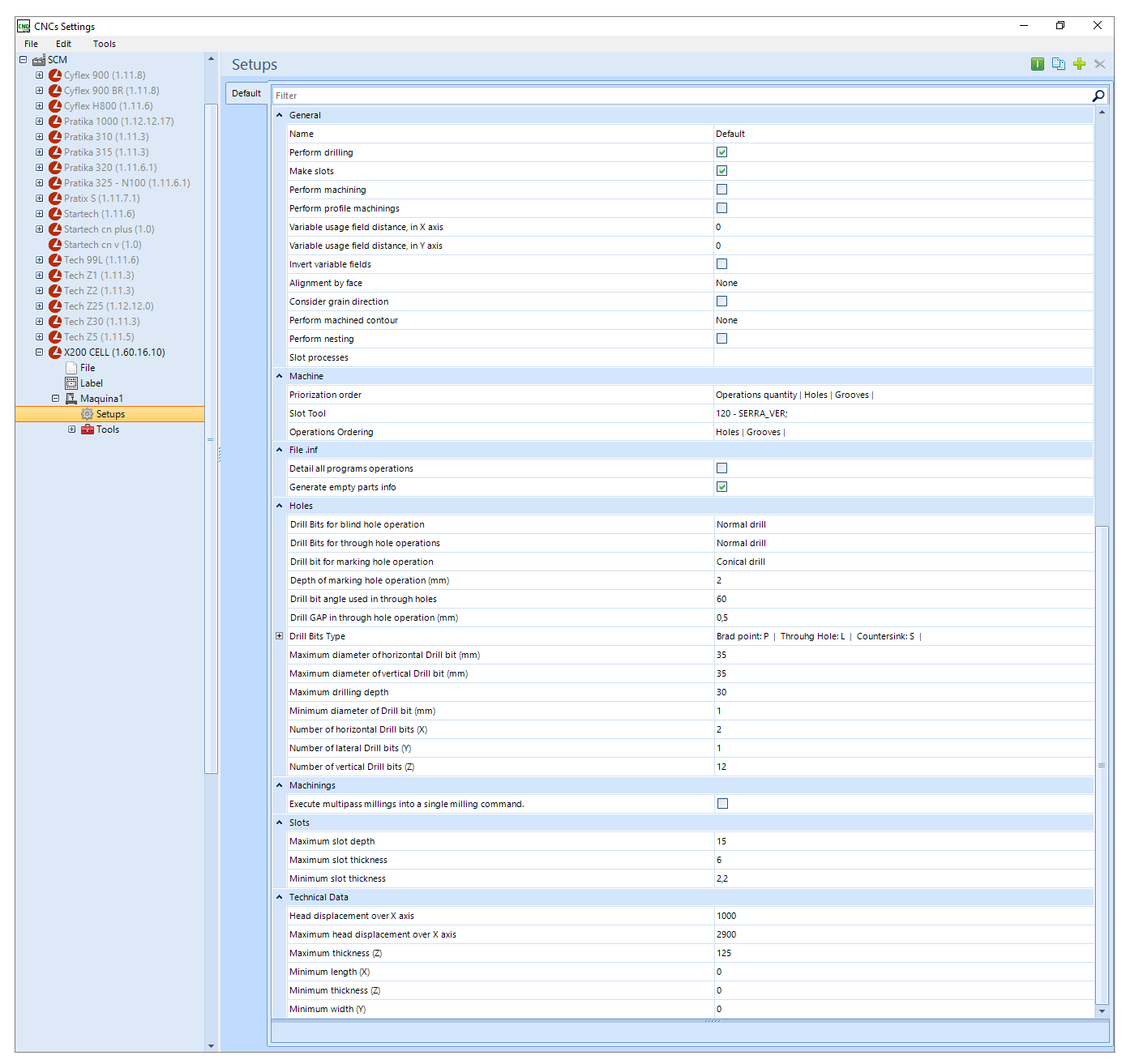Screen dimensions: 1126x1064
Task: Click the SCM factory root icon
Action: point(39,60)
